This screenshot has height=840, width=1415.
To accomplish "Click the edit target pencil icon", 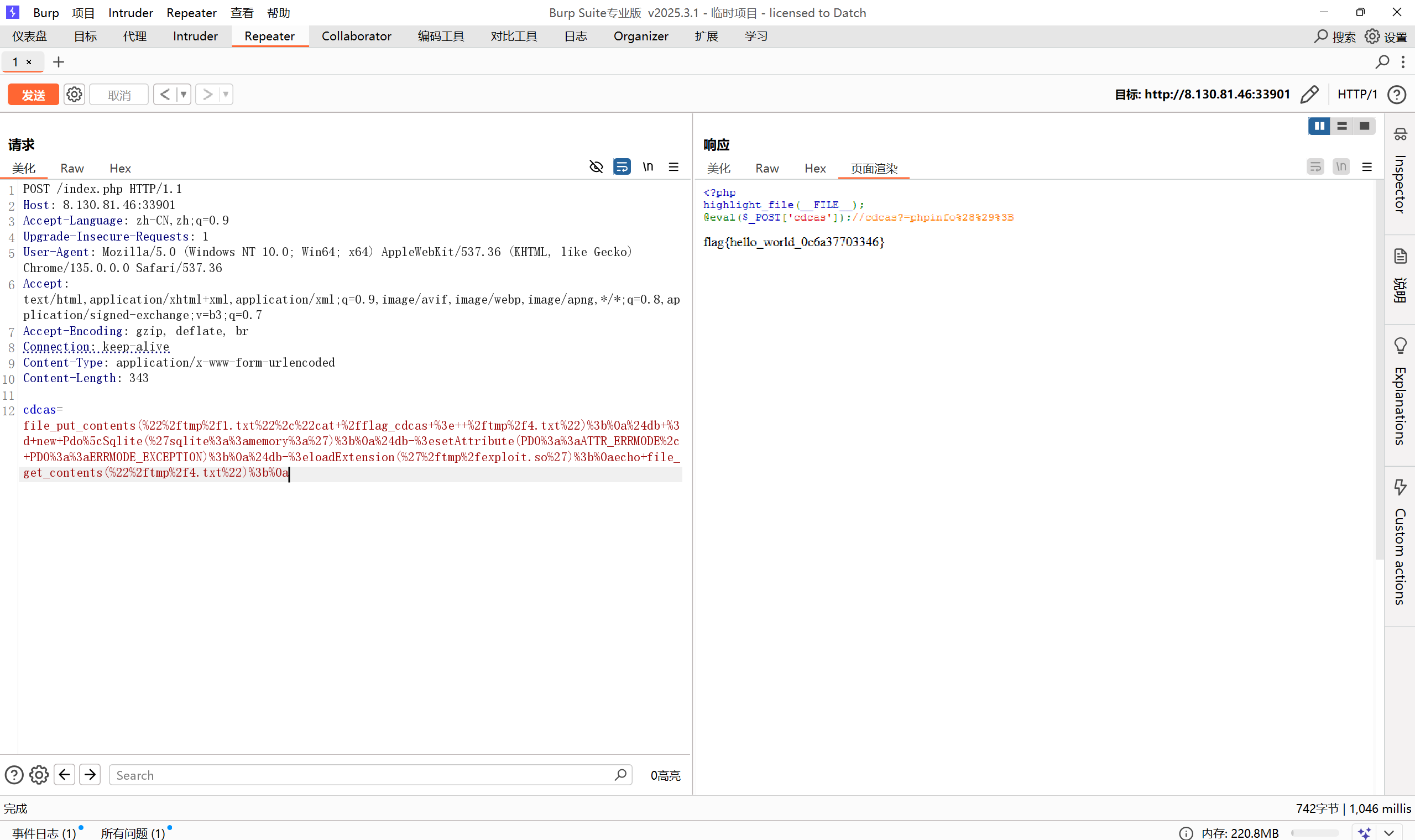I will tap(1309, 95).
